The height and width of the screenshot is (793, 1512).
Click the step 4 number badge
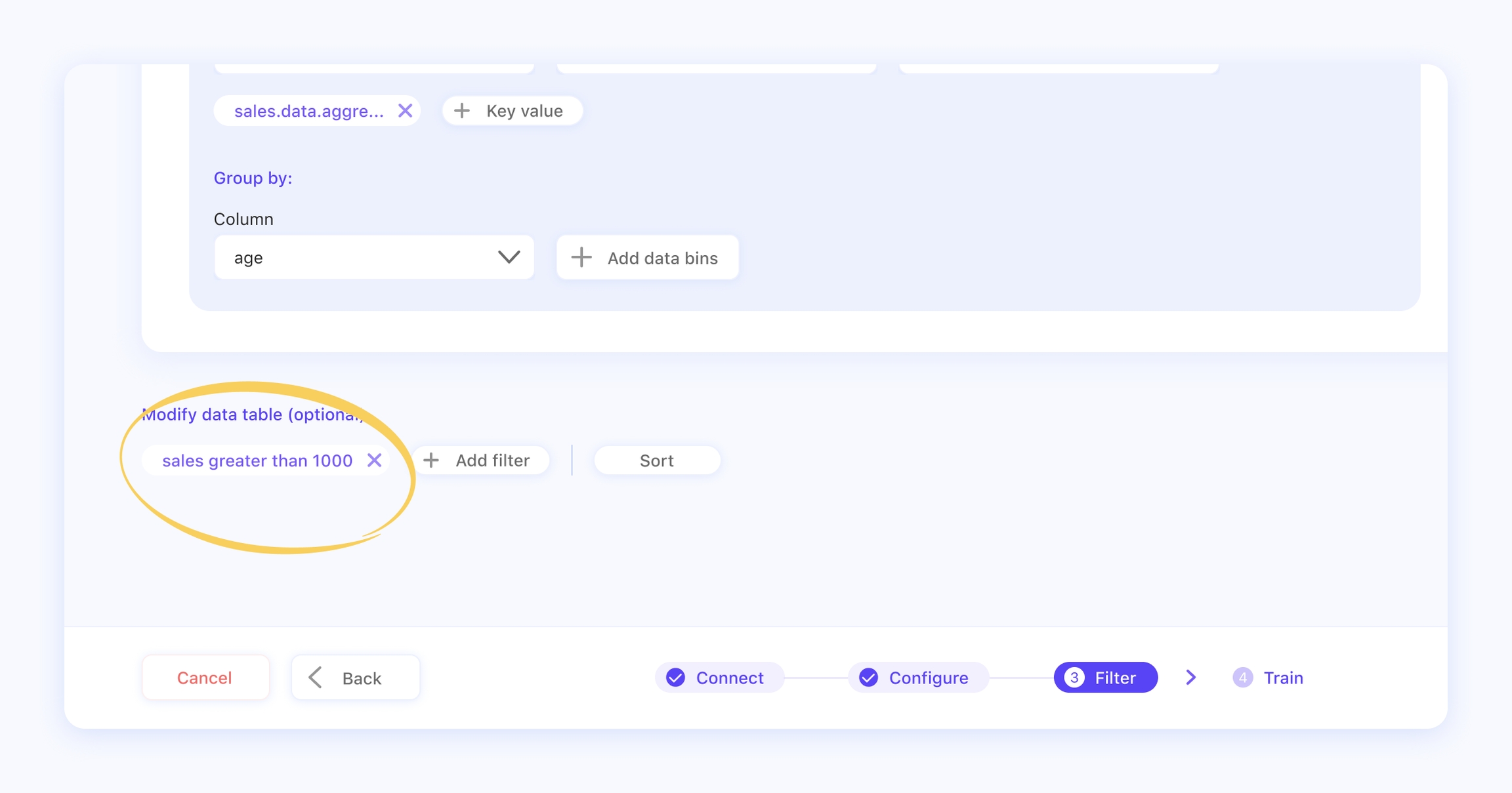coord(1242,678)
